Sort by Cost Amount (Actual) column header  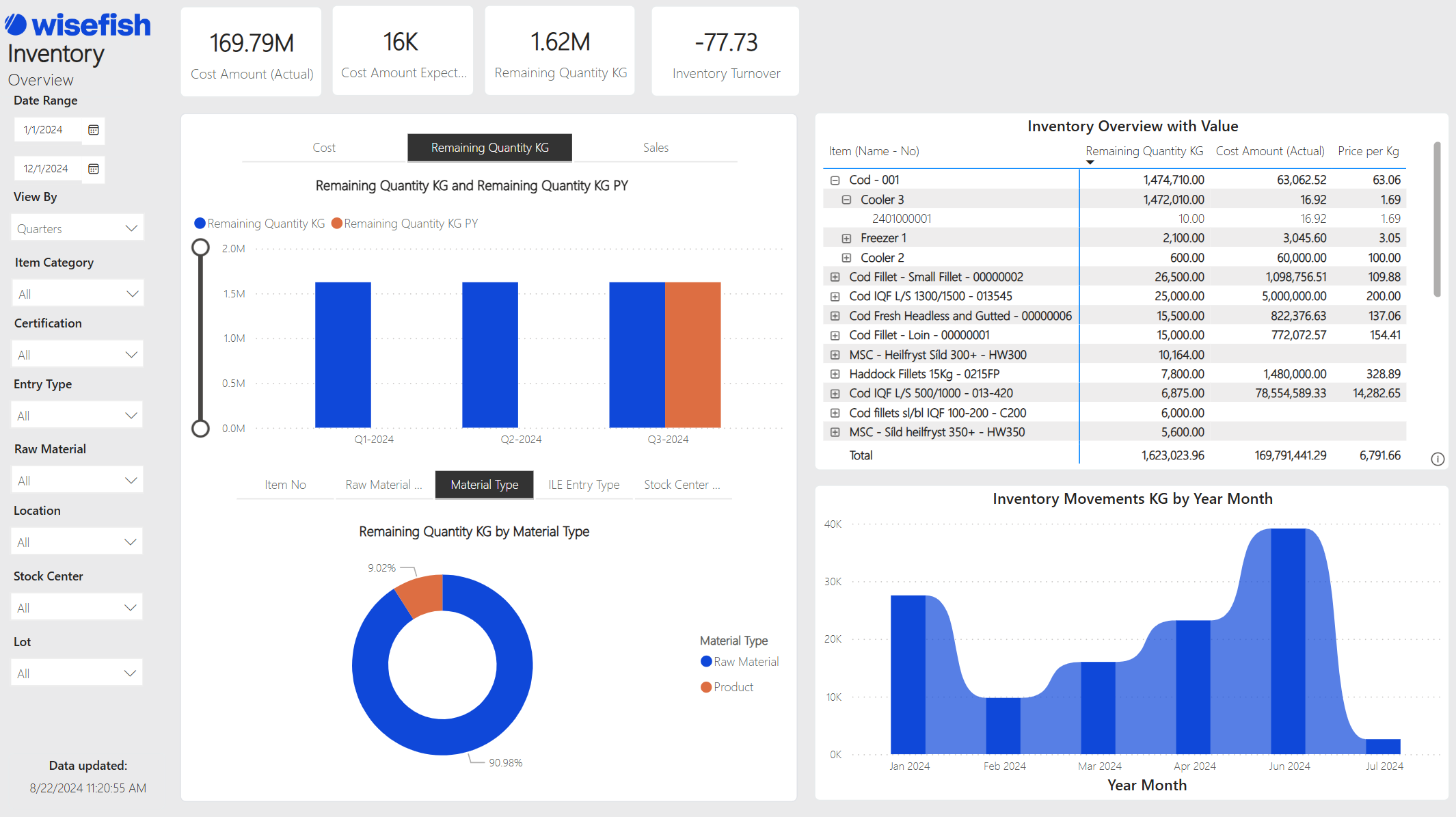click(1269, 151)
